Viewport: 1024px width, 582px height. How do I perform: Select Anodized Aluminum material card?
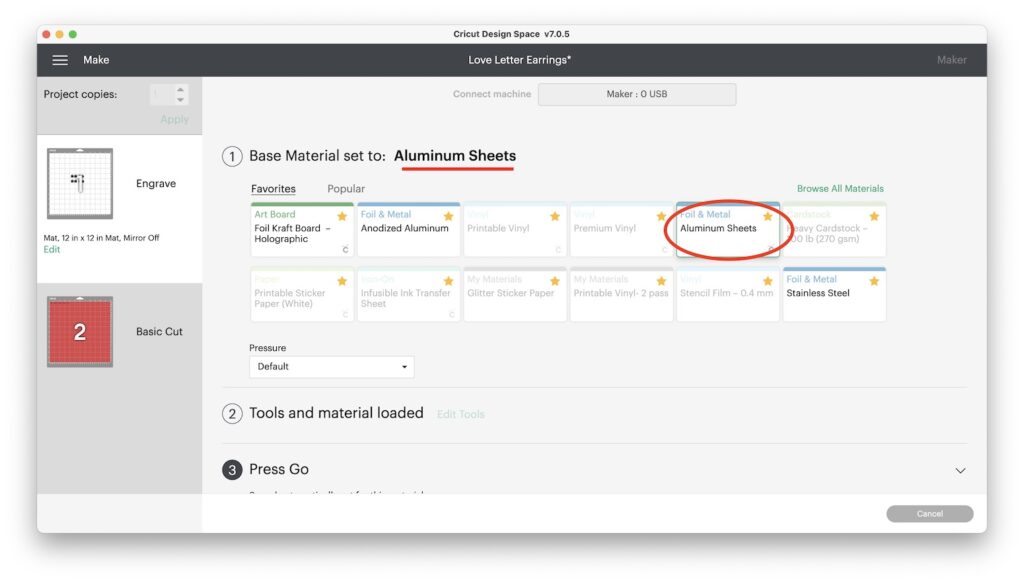[408, 230]
